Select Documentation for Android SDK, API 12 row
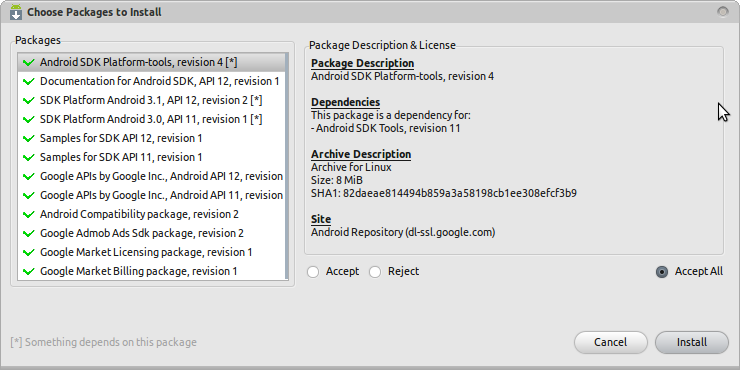Screen dimensions: 740x370 [151, 81]
